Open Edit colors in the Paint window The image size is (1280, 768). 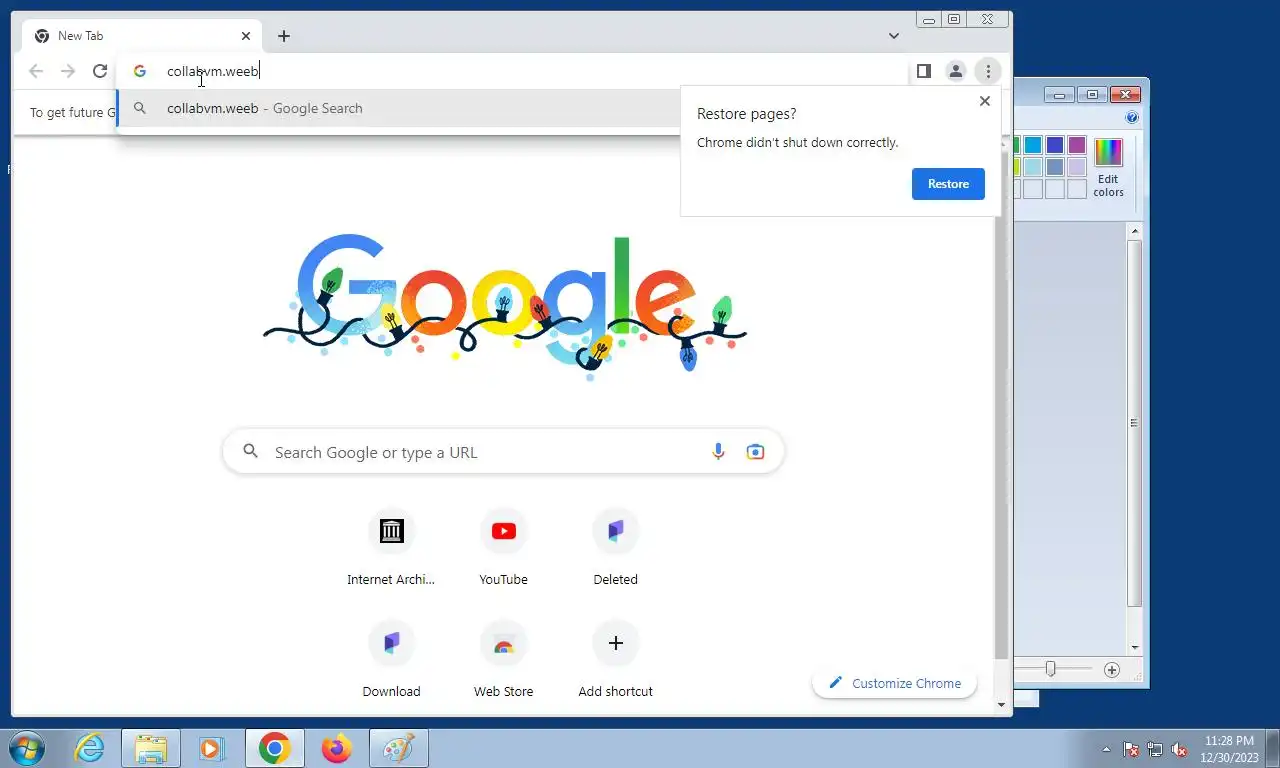click(x=1108, y=168)
